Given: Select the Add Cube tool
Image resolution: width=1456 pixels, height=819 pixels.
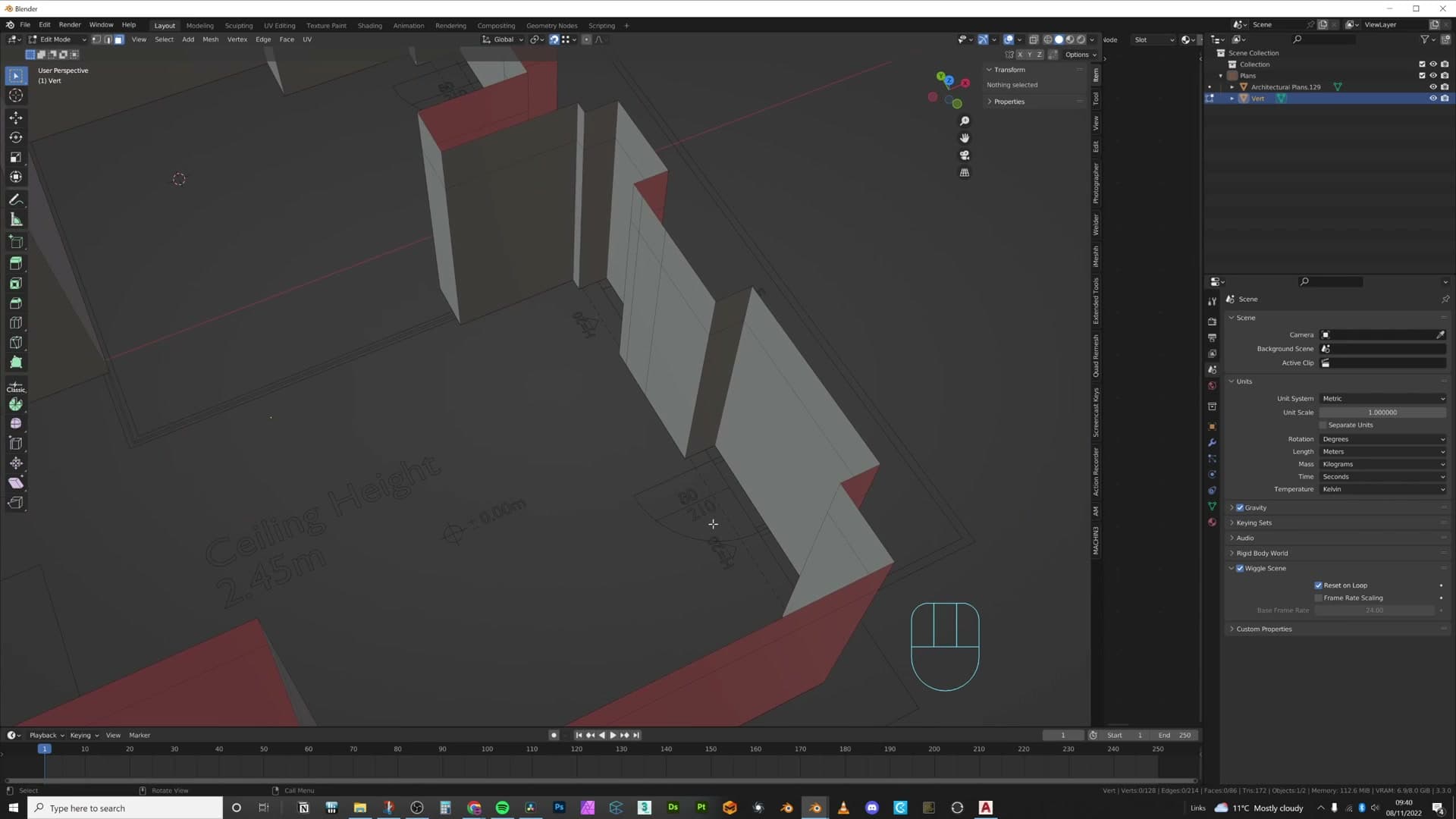Looking at the screenshot, I should (x=16, y=242).
